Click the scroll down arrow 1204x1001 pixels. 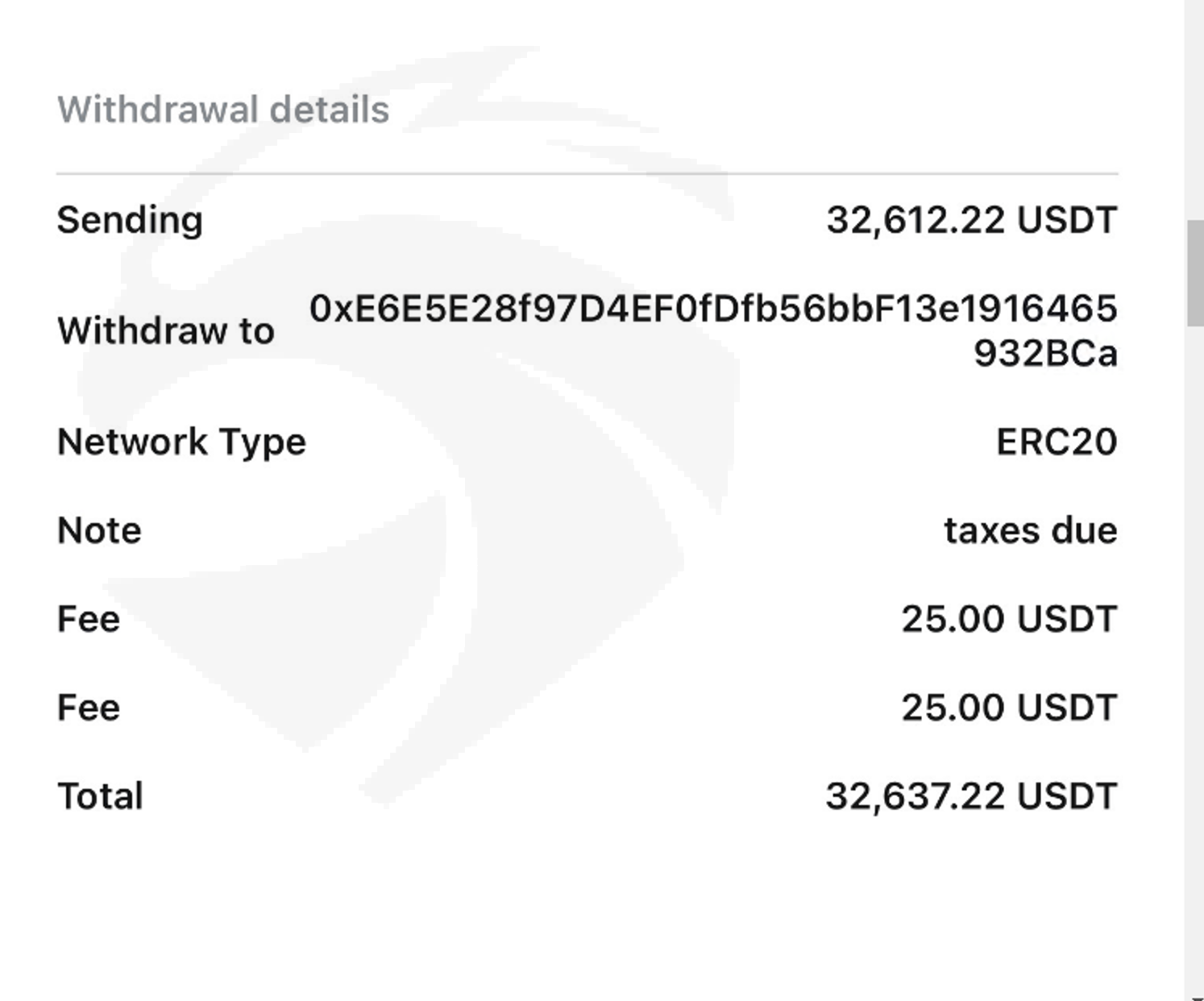click(1194, 996)
